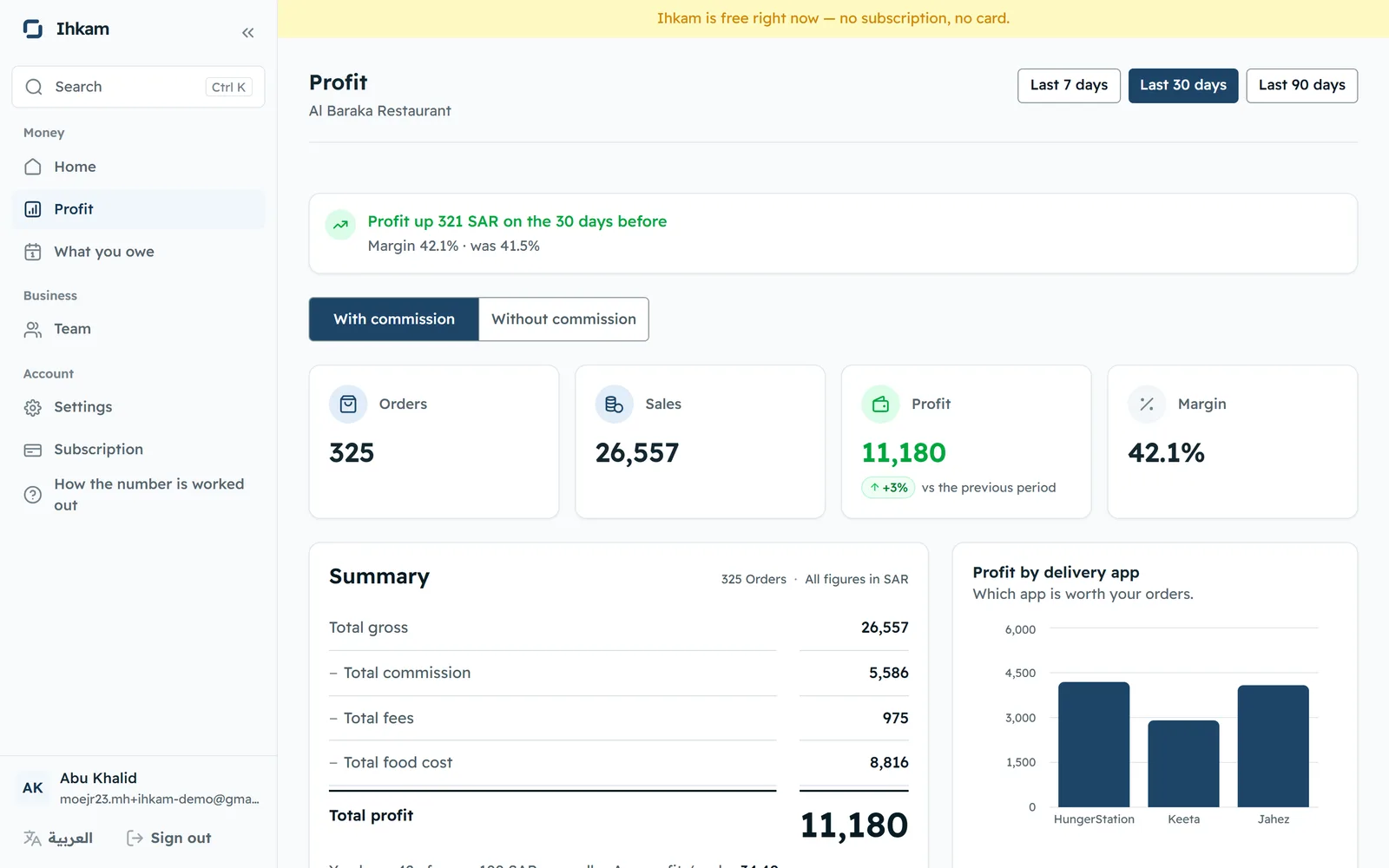This screenshot has width=1389, height=868.
Task: Click the language translate icon
Action: [x=32, y=838]
